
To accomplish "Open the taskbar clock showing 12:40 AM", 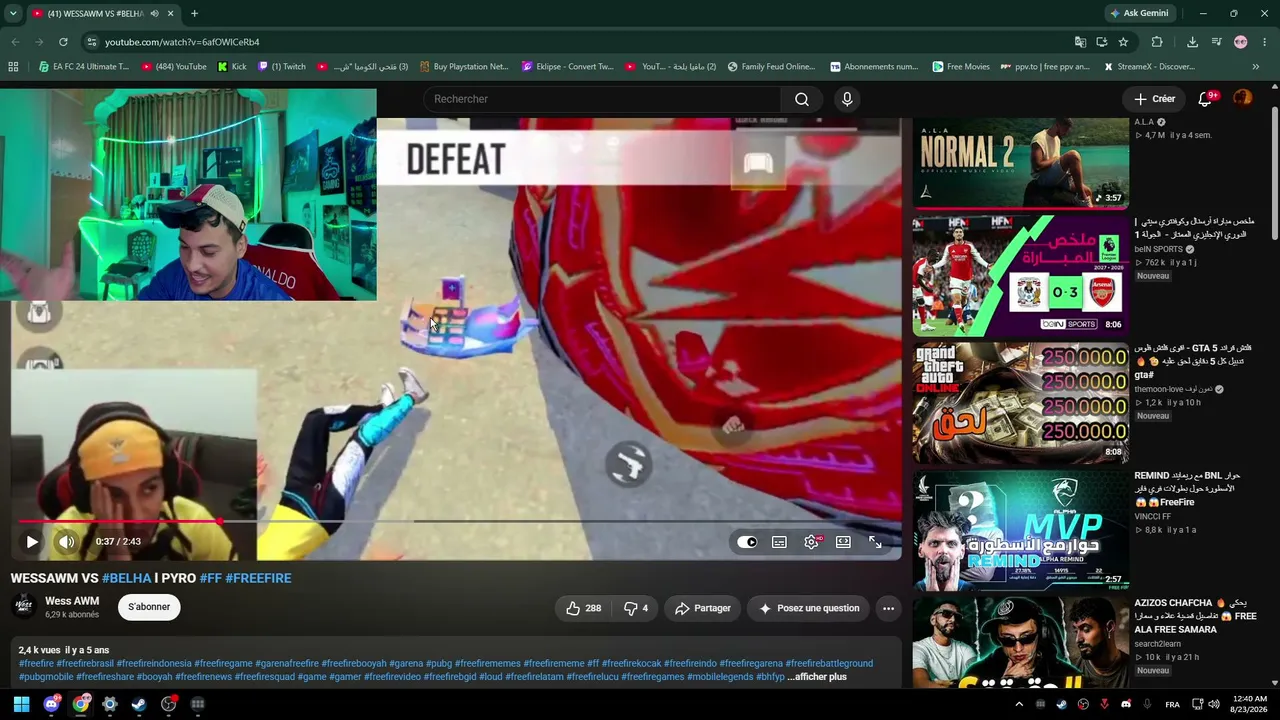I will click(x=1250, y=704).
